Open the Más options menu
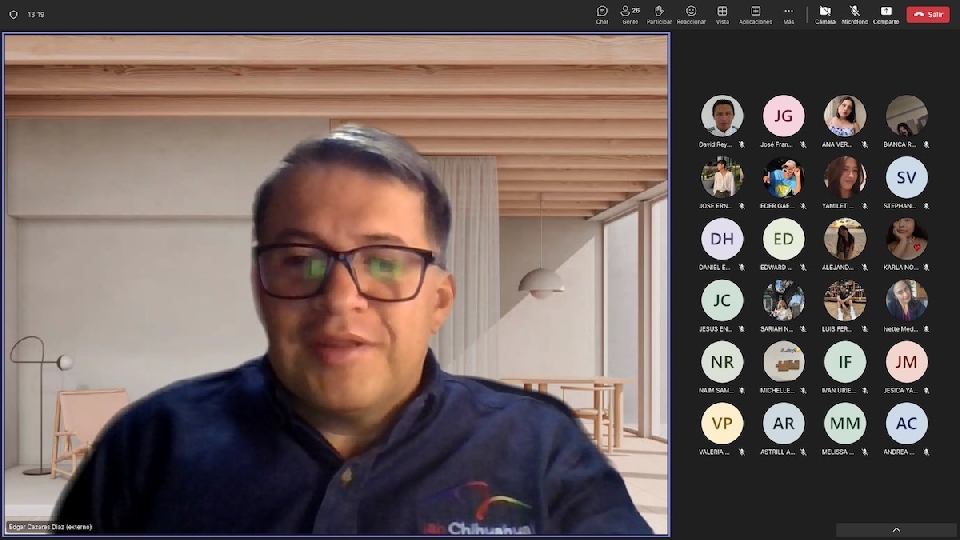The width and height of the screenshot is (960, 540). point(789,14)
